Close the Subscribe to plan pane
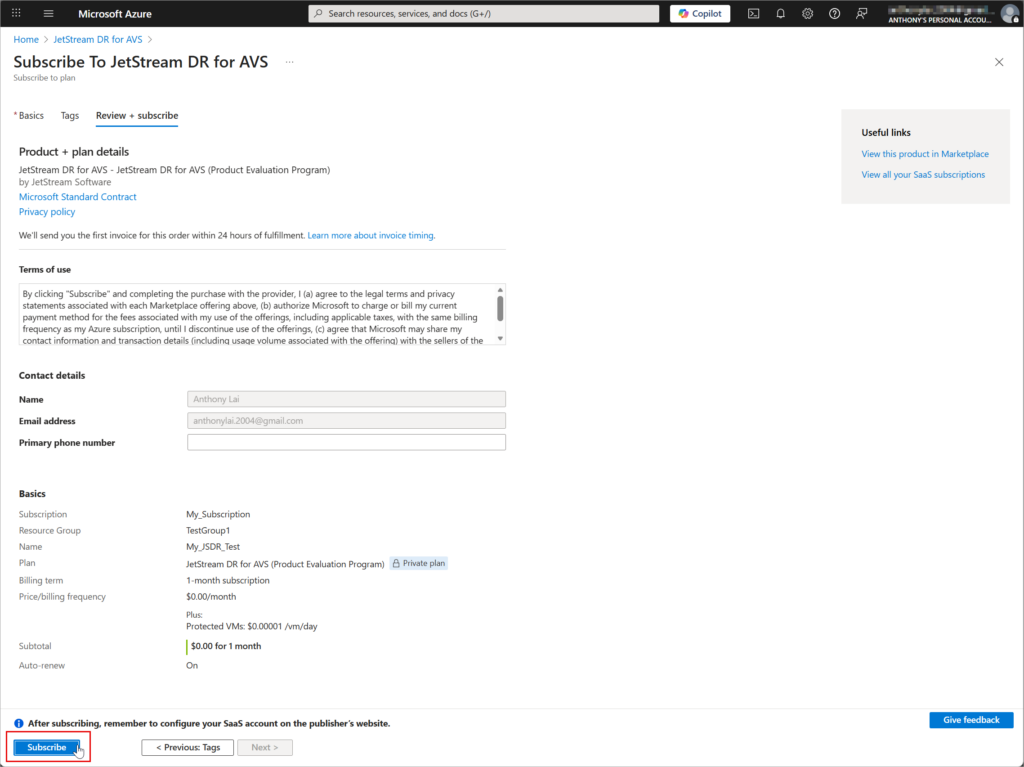Image resolution: width=1024 pixels, height=767 pixels. pos(998,62)
